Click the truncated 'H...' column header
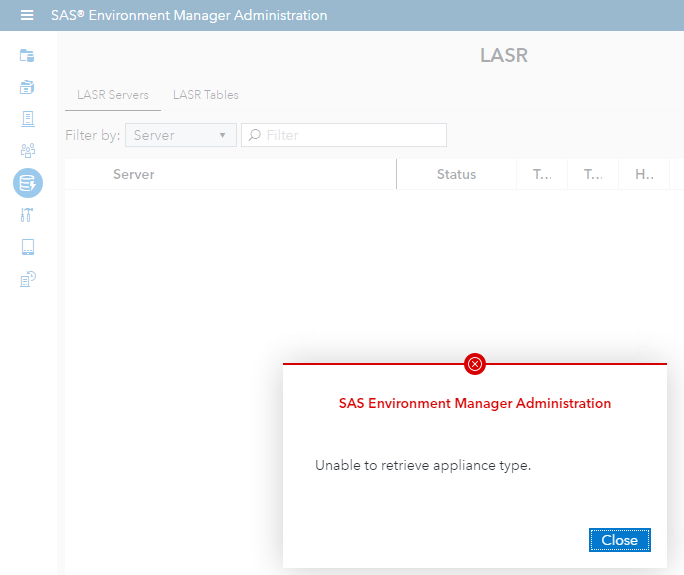This screenshot has width=684, height=575. tap(644, 174)
